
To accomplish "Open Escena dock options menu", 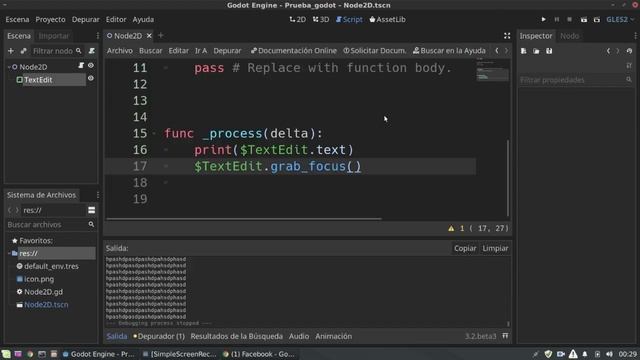I will 98,36.
